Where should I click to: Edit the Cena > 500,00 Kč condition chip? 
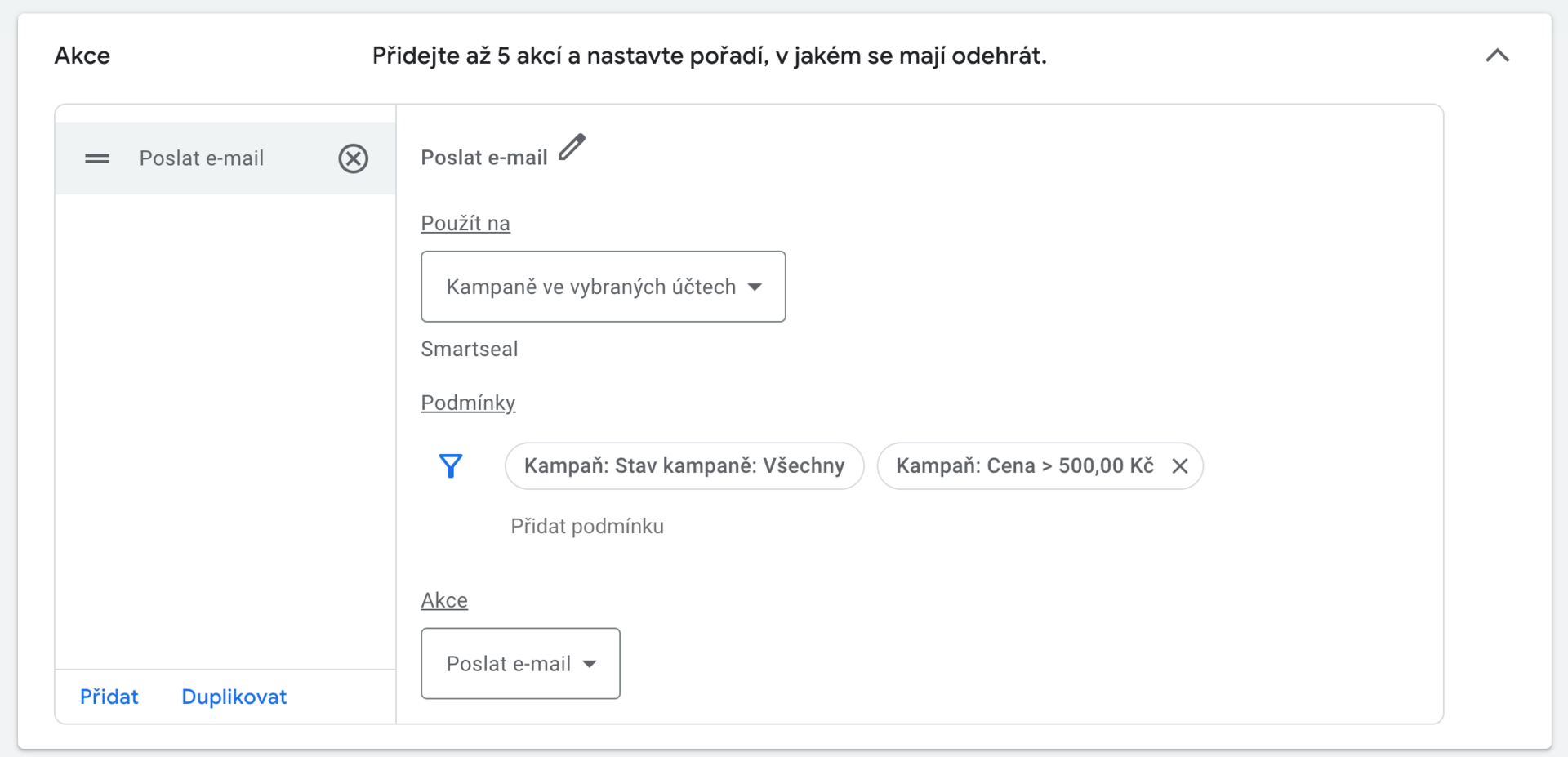click(x=1024, y=465)
